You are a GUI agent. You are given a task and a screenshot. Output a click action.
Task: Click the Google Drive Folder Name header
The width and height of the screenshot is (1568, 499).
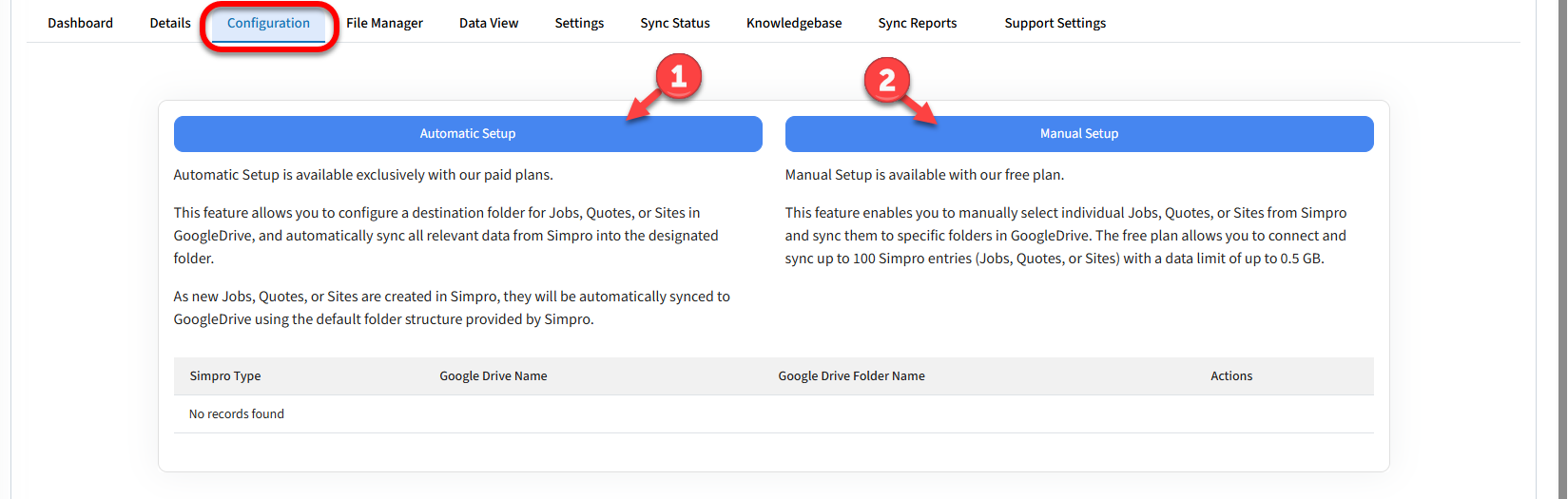(x=851, y=376)
